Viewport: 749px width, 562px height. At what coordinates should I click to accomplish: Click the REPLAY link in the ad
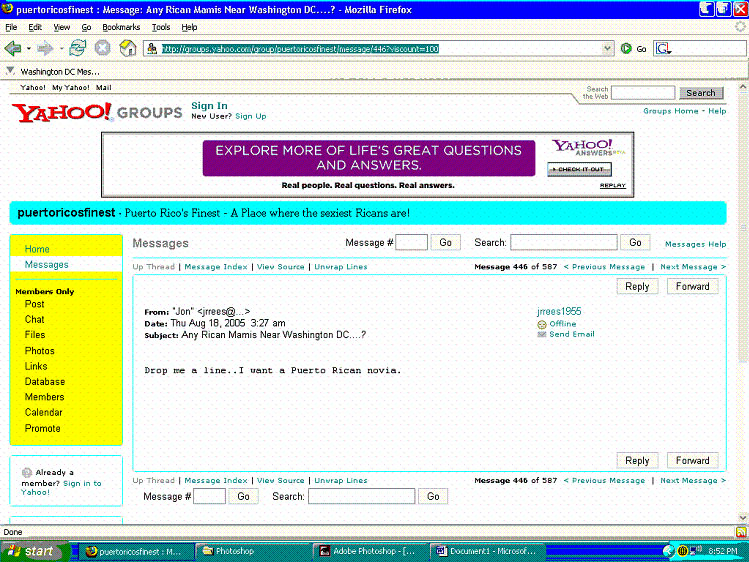pyautogui.click(x=612, y=185)
